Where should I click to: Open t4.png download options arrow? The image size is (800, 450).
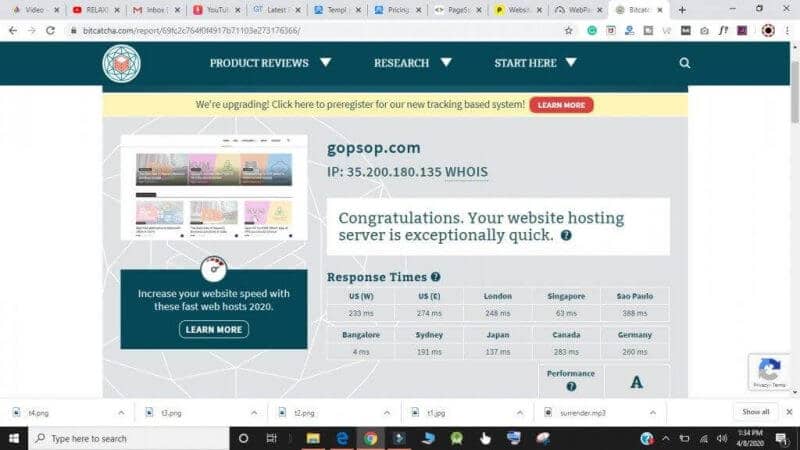pos(121,412)
